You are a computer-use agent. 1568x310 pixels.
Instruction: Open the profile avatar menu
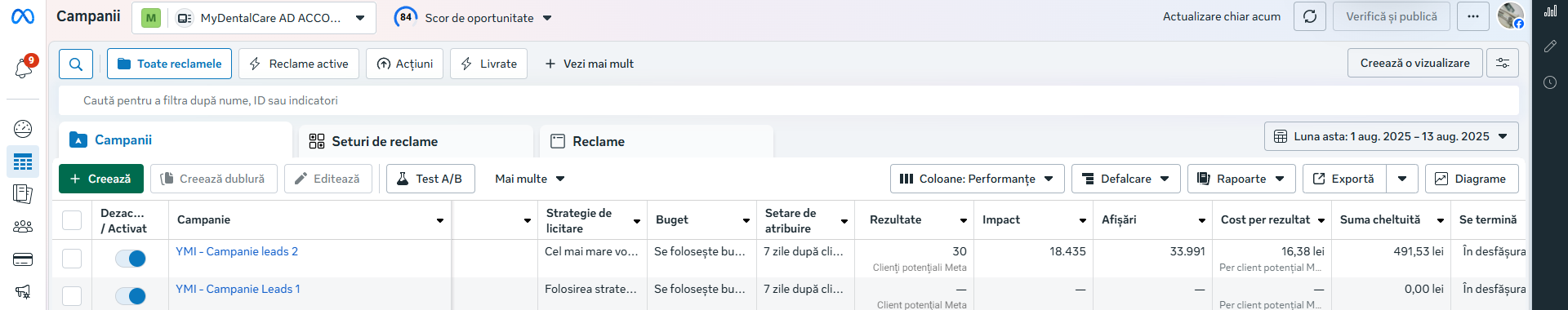point(1511,15)
